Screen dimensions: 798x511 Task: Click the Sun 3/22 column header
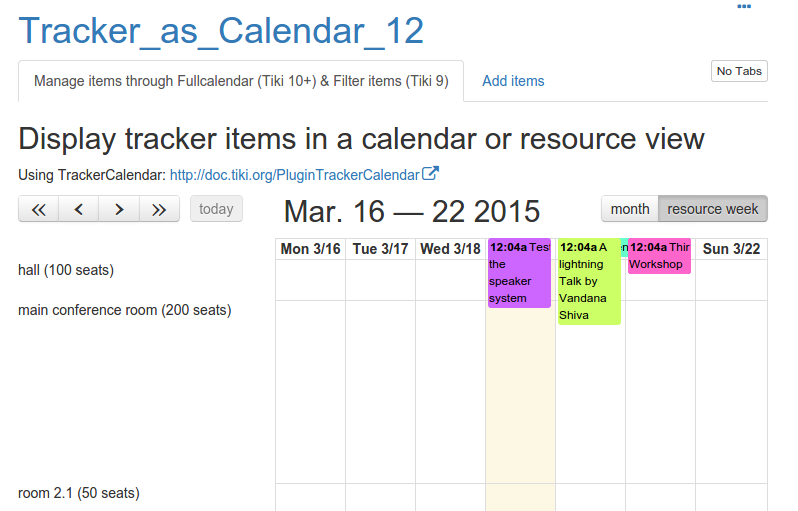click(731, 249)
